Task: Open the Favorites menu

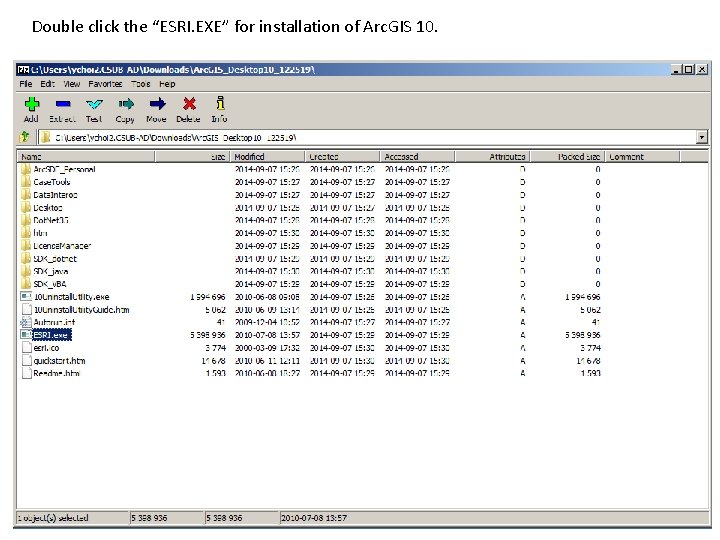Action: click(105, 84)
